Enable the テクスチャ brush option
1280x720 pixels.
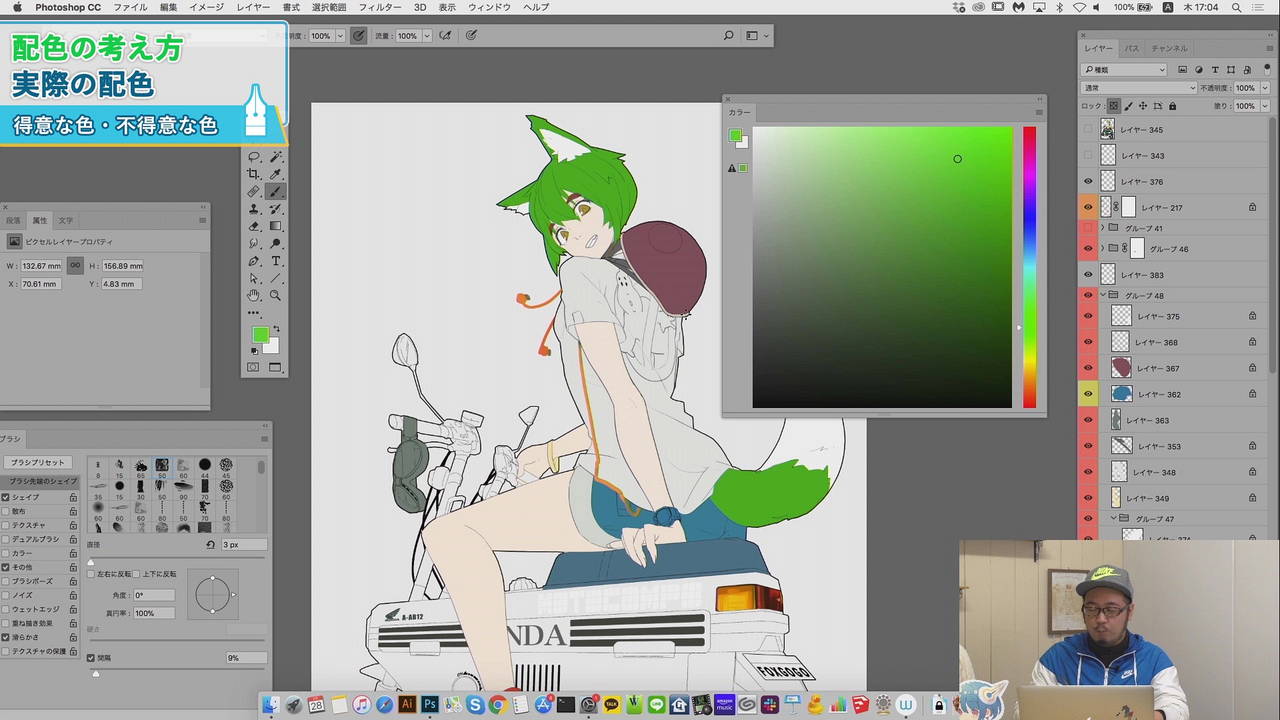click(x=6, y=525)
